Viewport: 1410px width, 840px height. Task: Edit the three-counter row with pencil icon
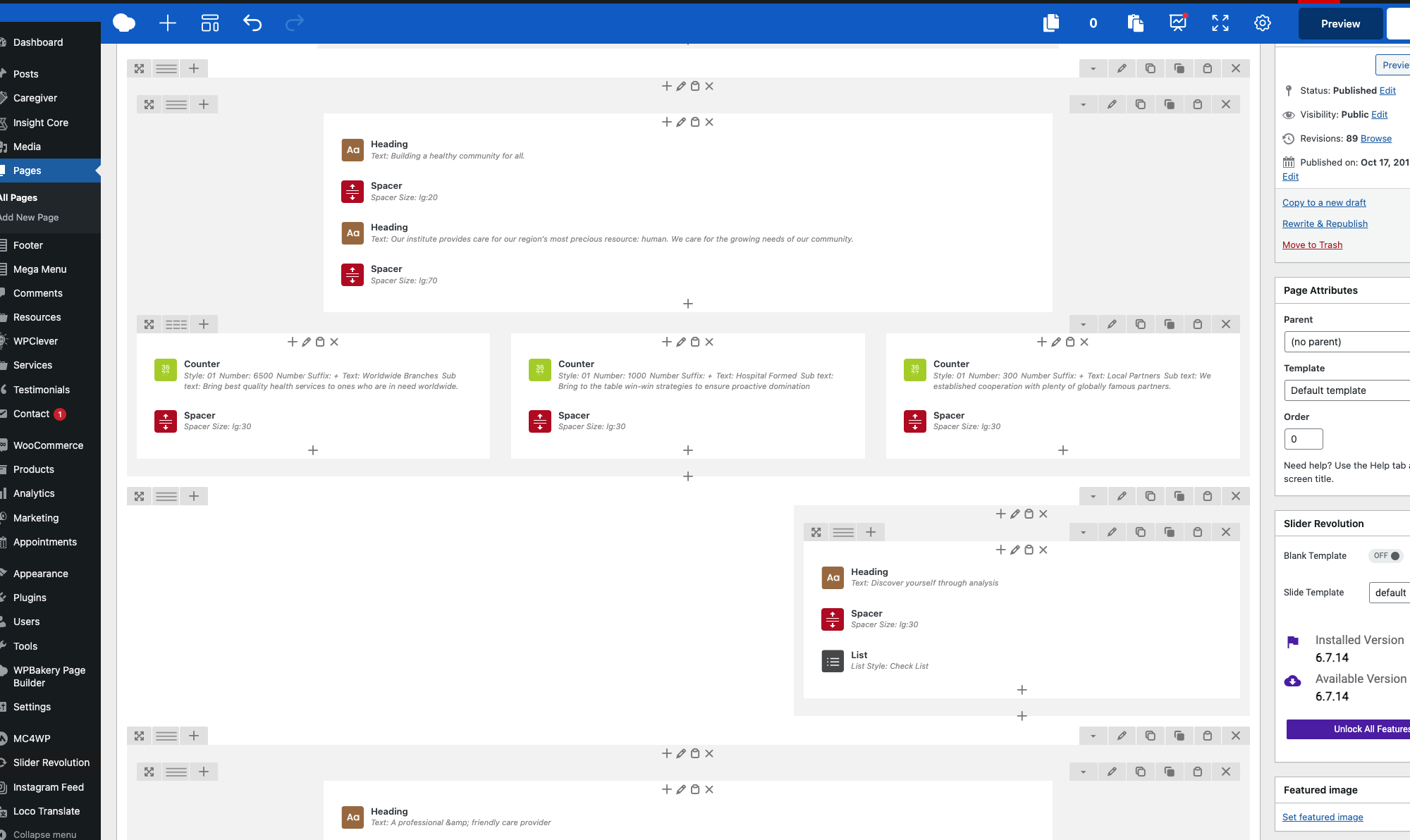click(x=1112, y=324)
